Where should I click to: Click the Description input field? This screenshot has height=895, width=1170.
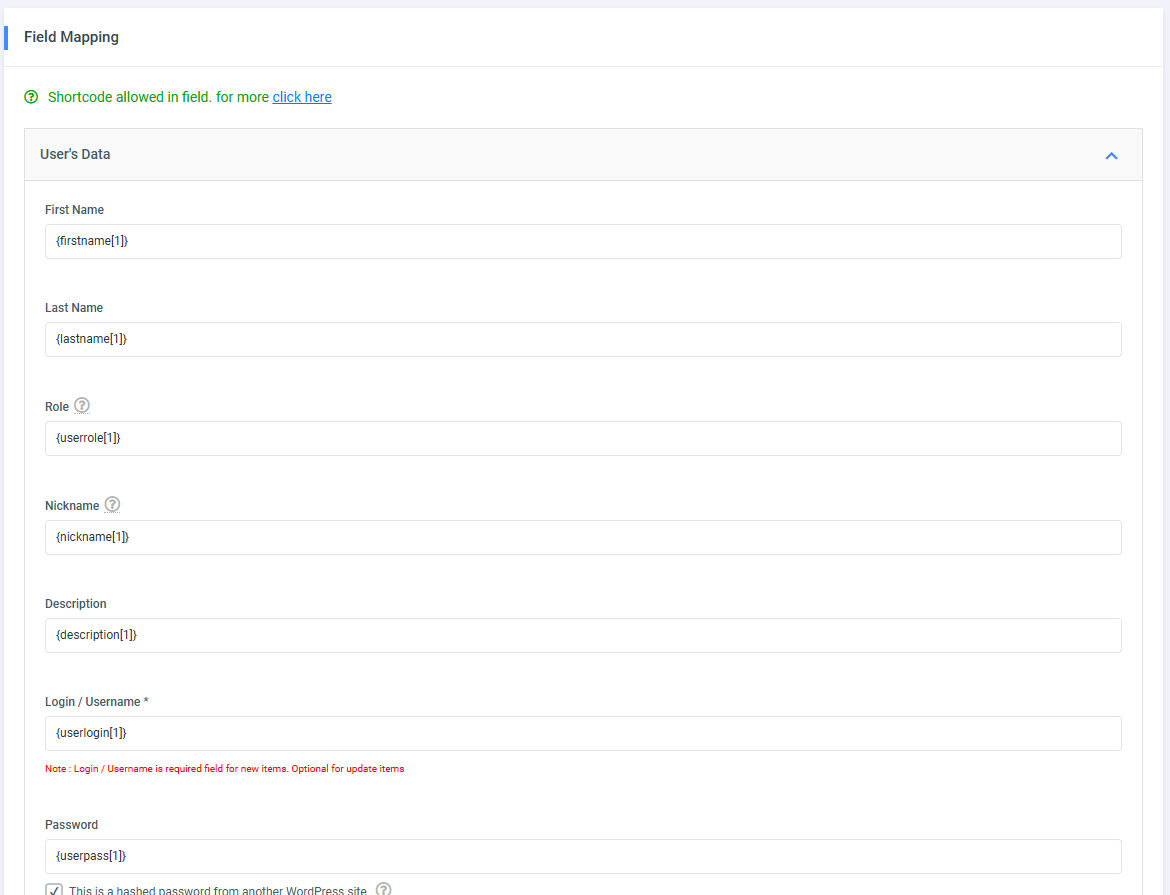[x=582, y=635]
